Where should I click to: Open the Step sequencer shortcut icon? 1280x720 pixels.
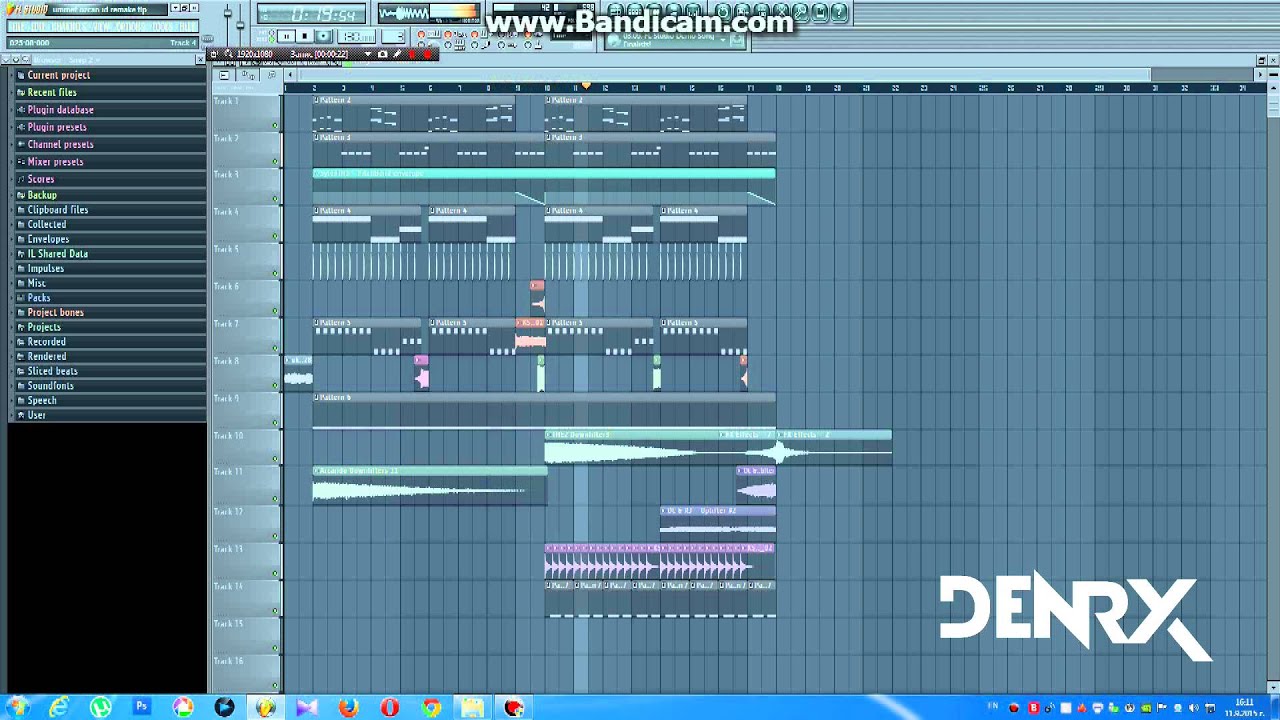coord(635,12)
